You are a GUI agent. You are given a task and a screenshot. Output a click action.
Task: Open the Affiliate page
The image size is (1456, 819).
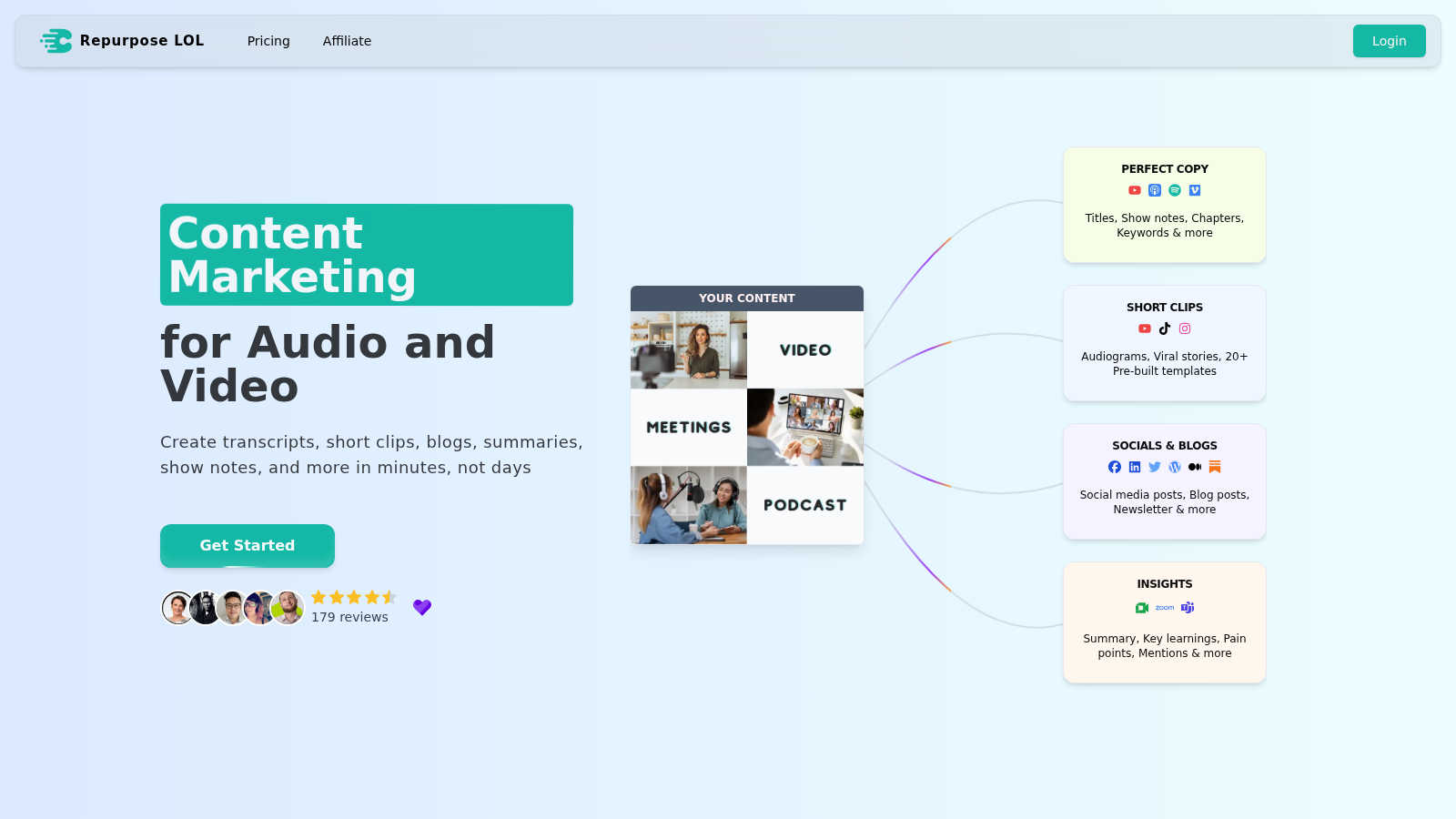pyautogui.click(x=347, y=41)
